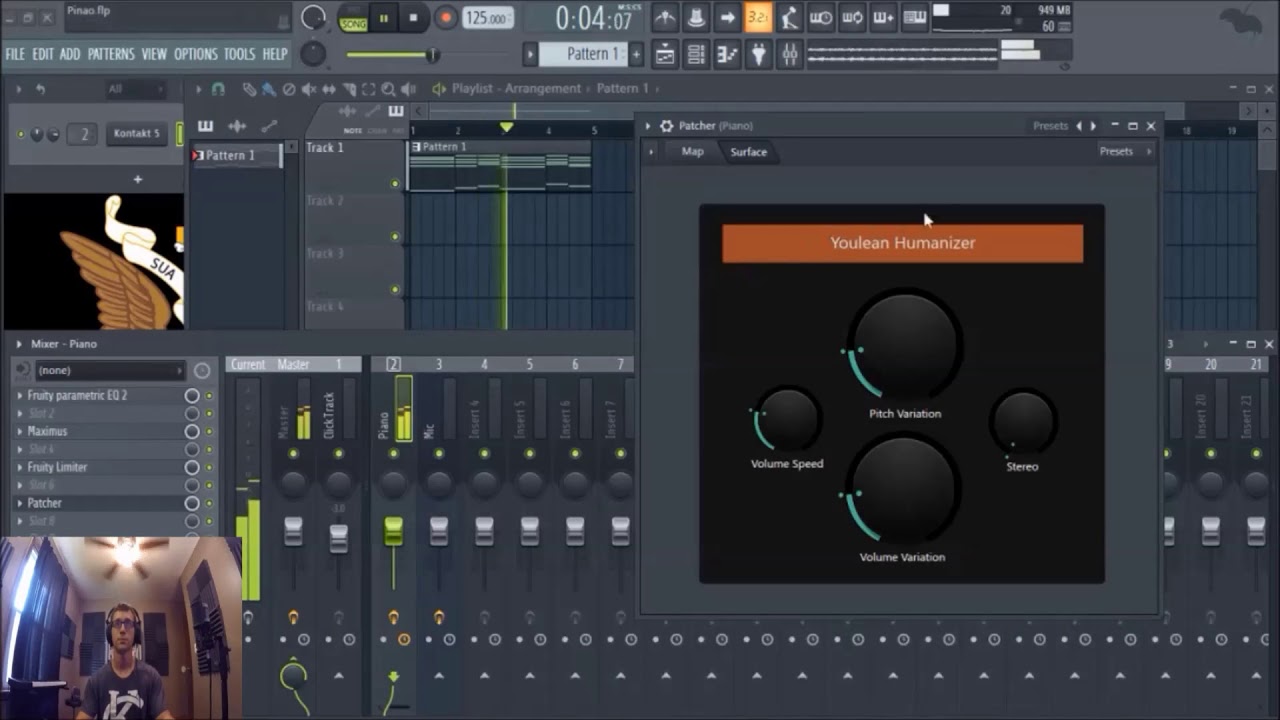Disable the Fruity Limiter effect light
1280x720 pixels.
[209, 468]
